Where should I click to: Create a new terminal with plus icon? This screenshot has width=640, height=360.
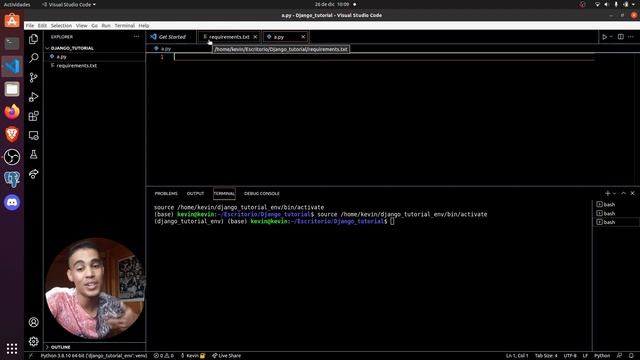(607, 193)
